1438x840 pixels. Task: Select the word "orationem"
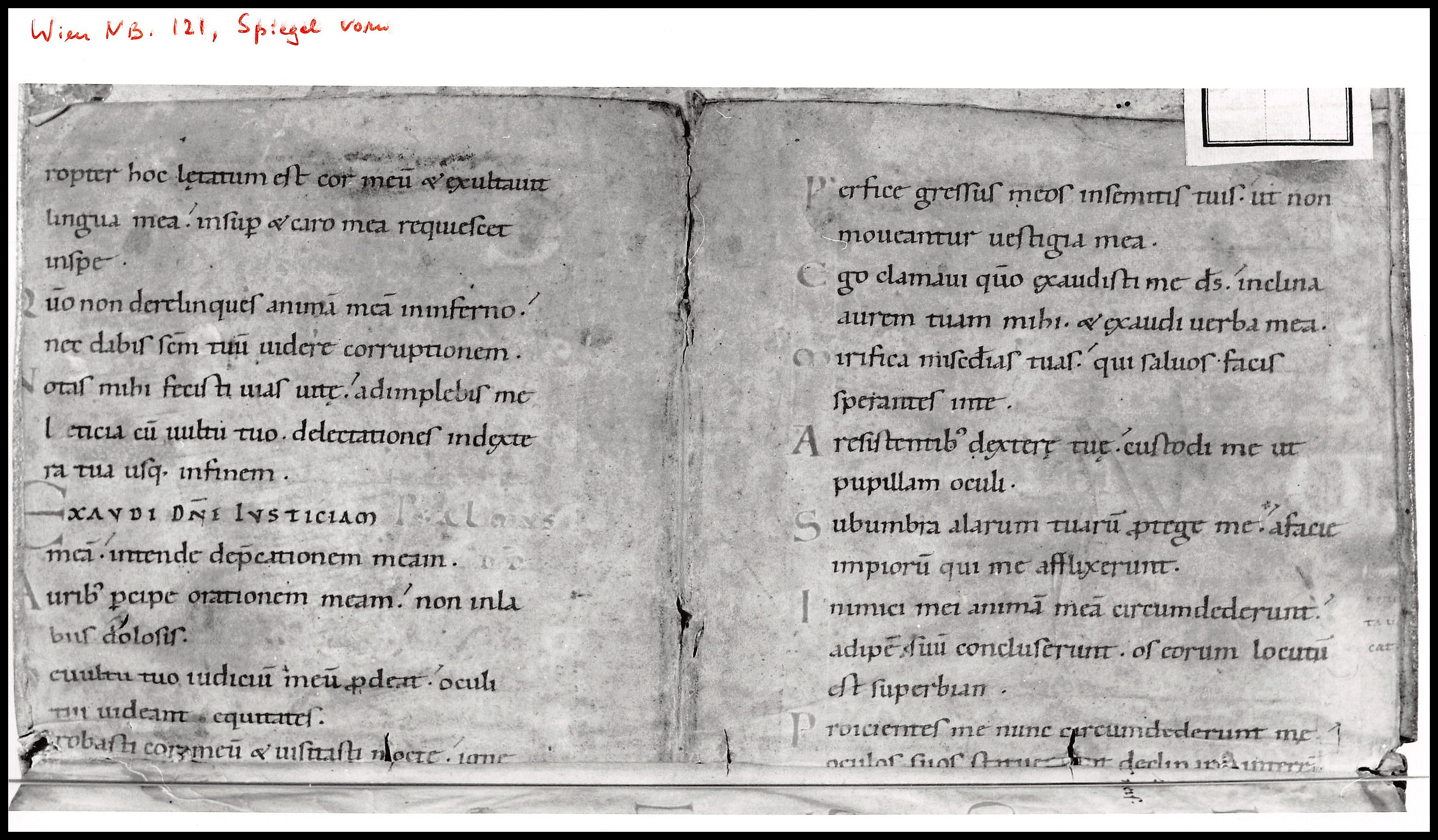pyautogui.click(x=248, y=598)
